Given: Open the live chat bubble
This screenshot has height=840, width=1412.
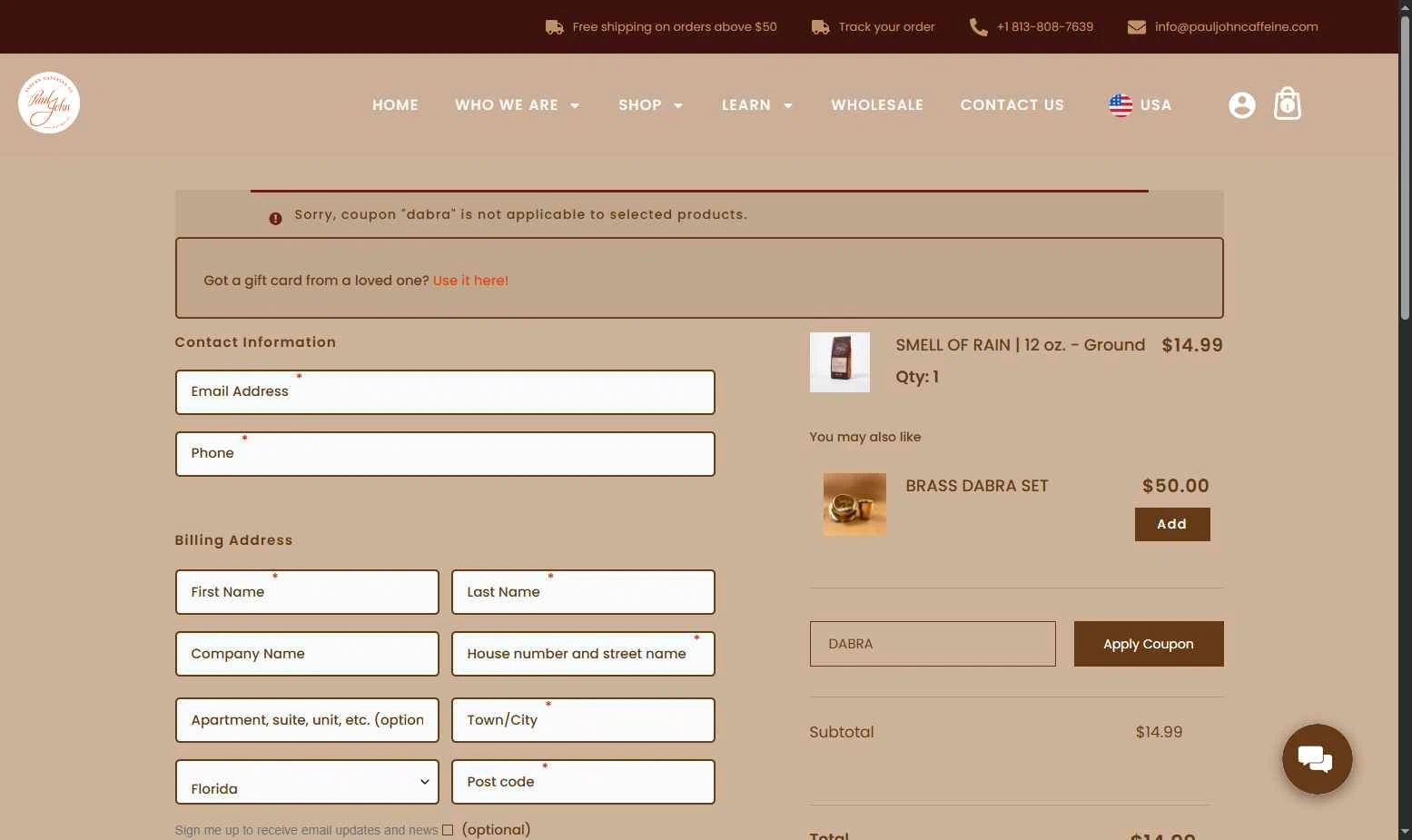Looking at the screenshot, I should (x=1317, y=759).
